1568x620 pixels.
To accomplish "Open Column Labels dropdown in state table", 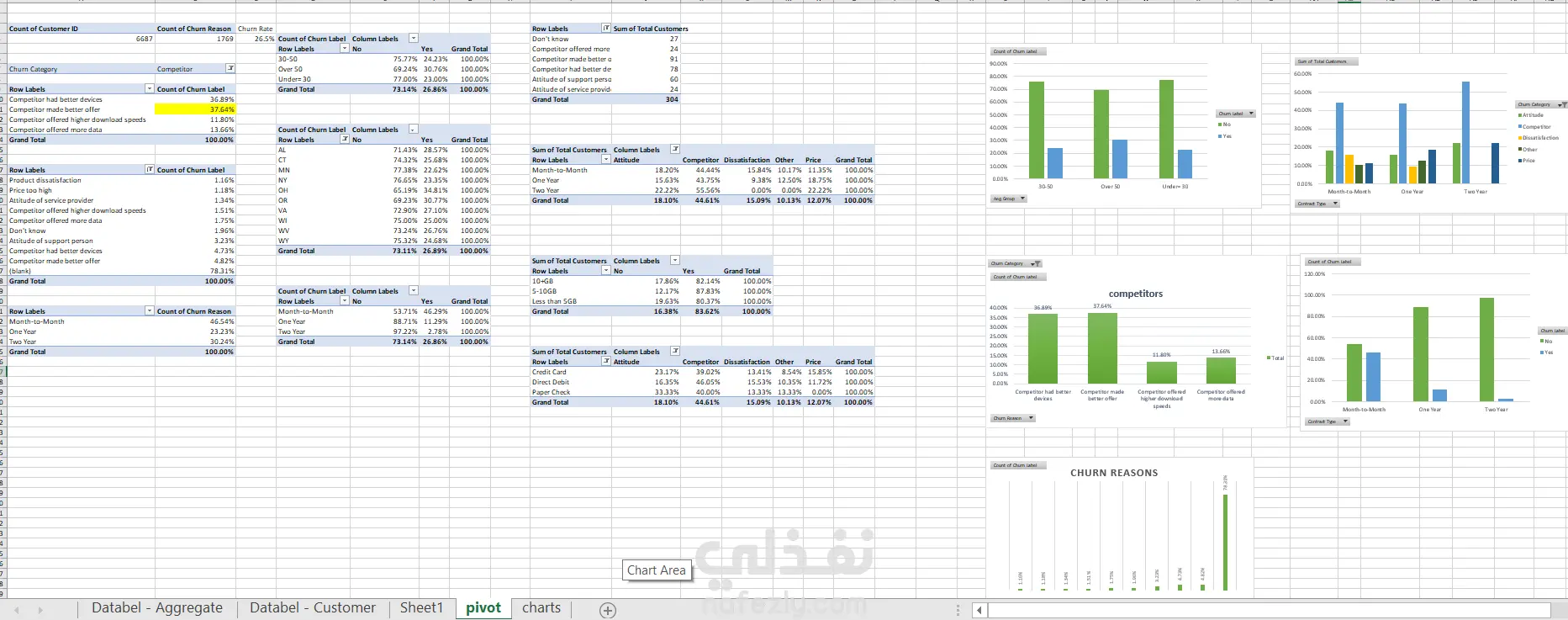I will pos(413,130).
